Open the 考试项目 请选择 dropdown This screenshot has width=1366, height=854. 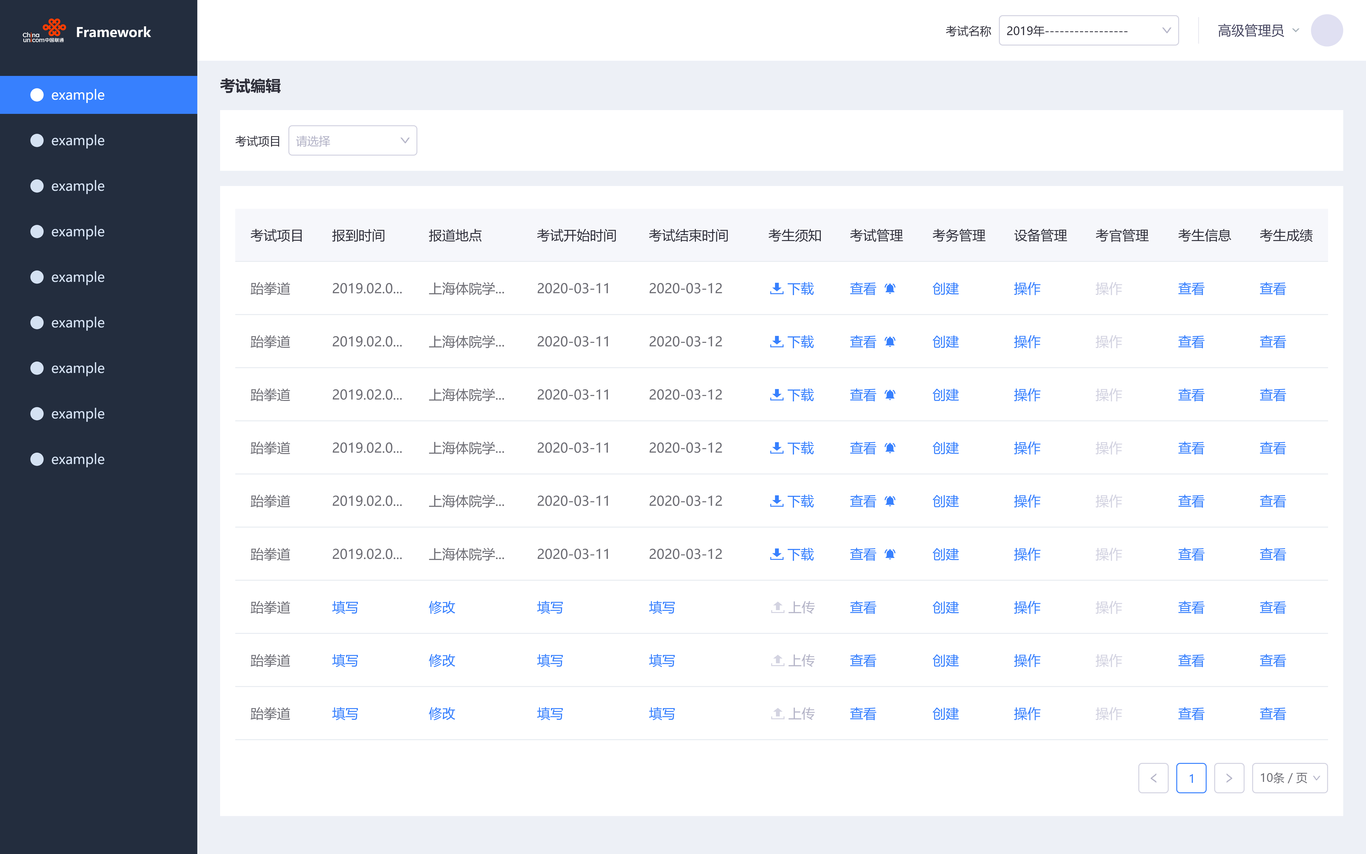click(352, 140)
